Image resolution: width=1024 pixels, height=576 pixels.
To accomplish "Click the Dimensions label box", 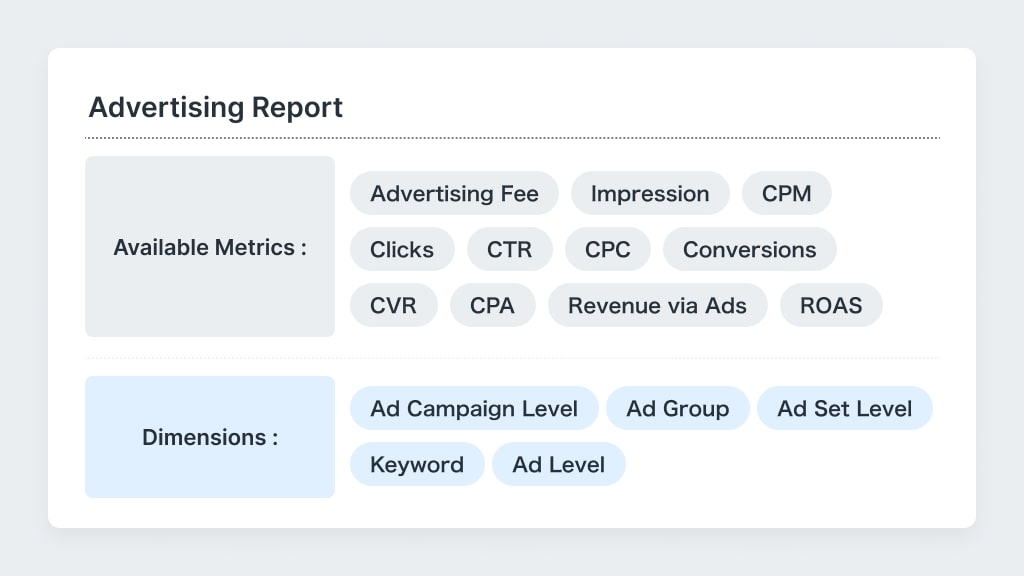I will [210, 437].
